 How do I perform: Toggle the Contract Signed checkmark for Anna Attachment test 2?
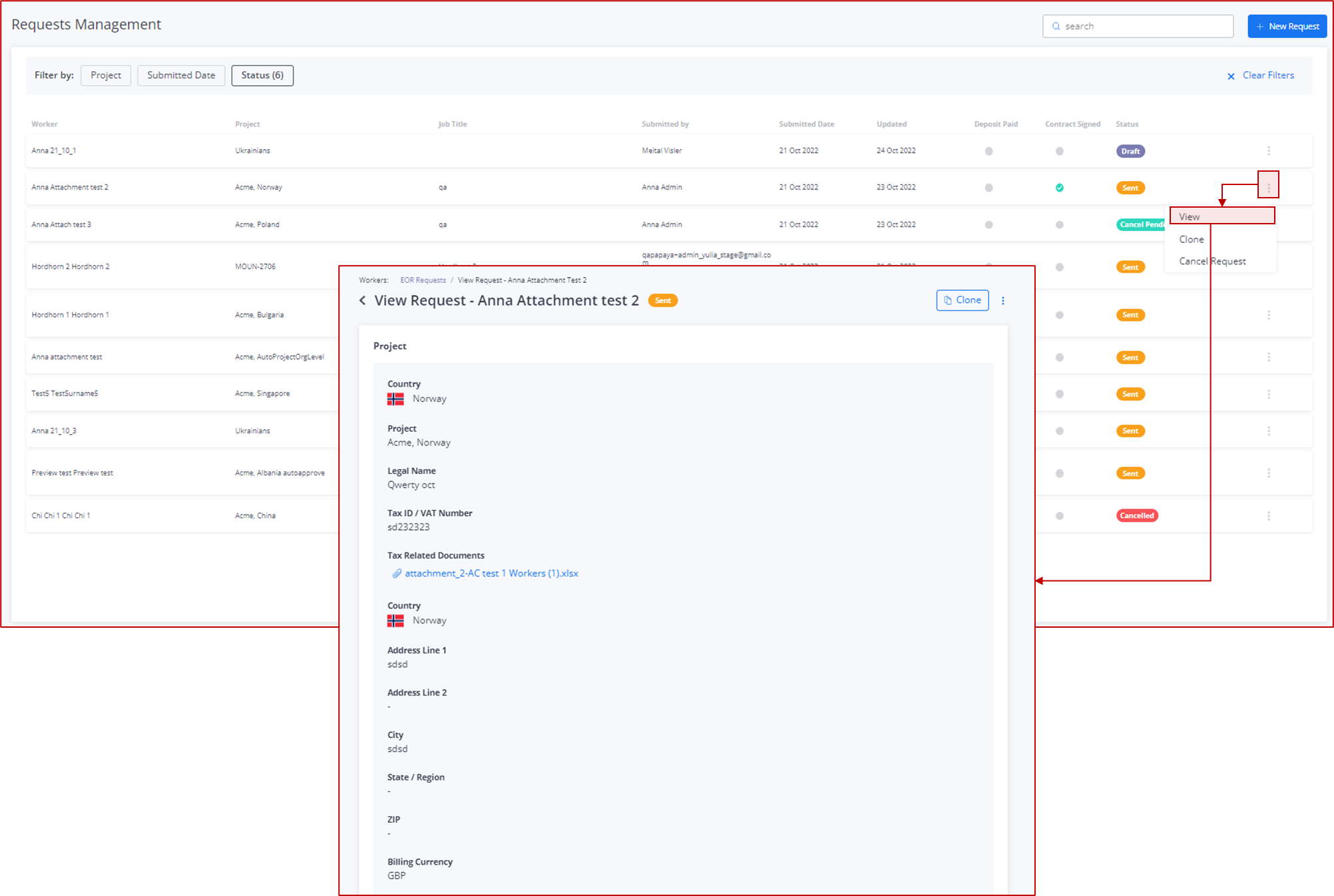pyautogui.click(x=1060, y=188)
